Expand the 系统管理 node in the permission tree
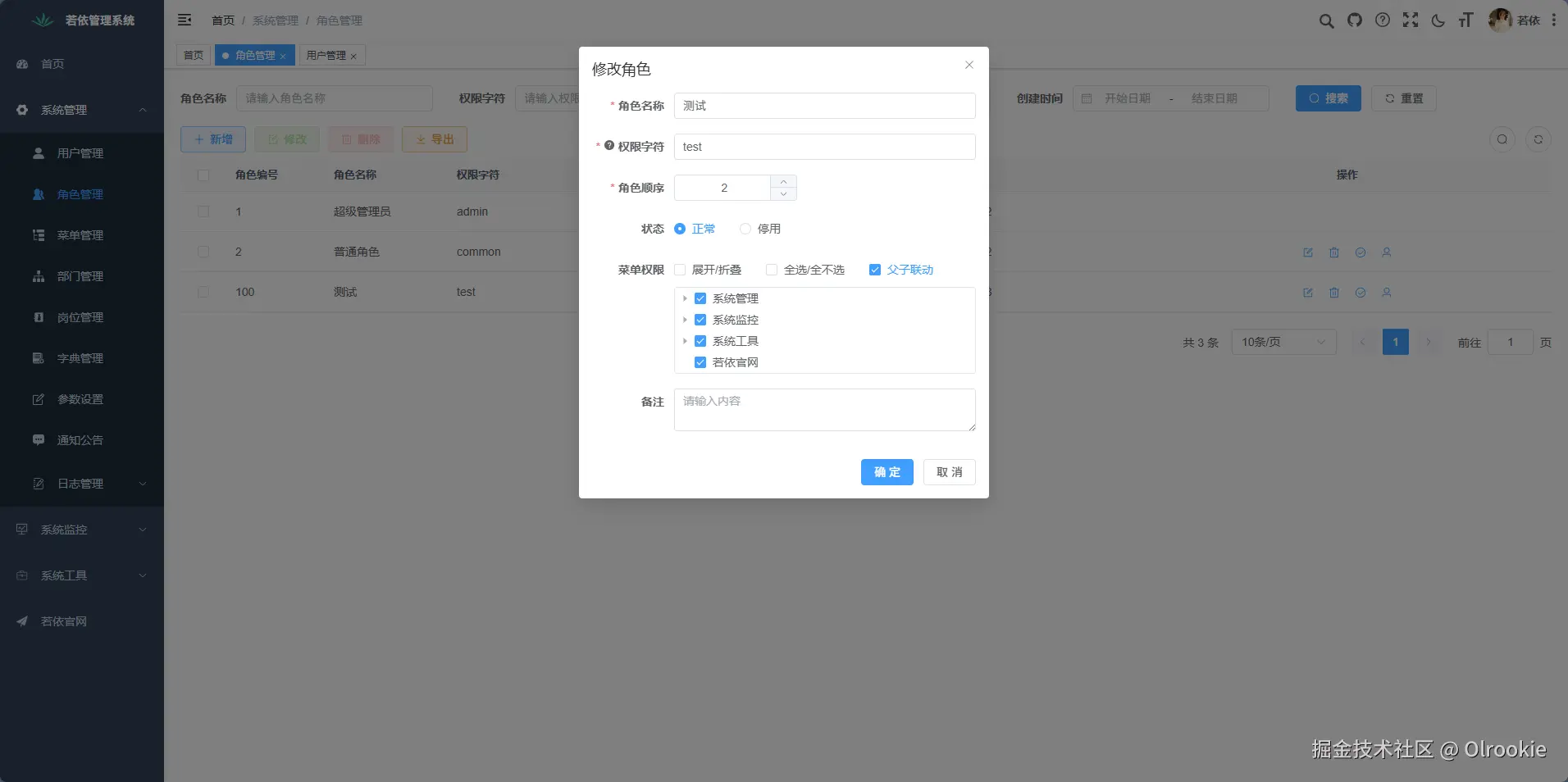This screenshot has height=782, width=1568. click(686, 298)
